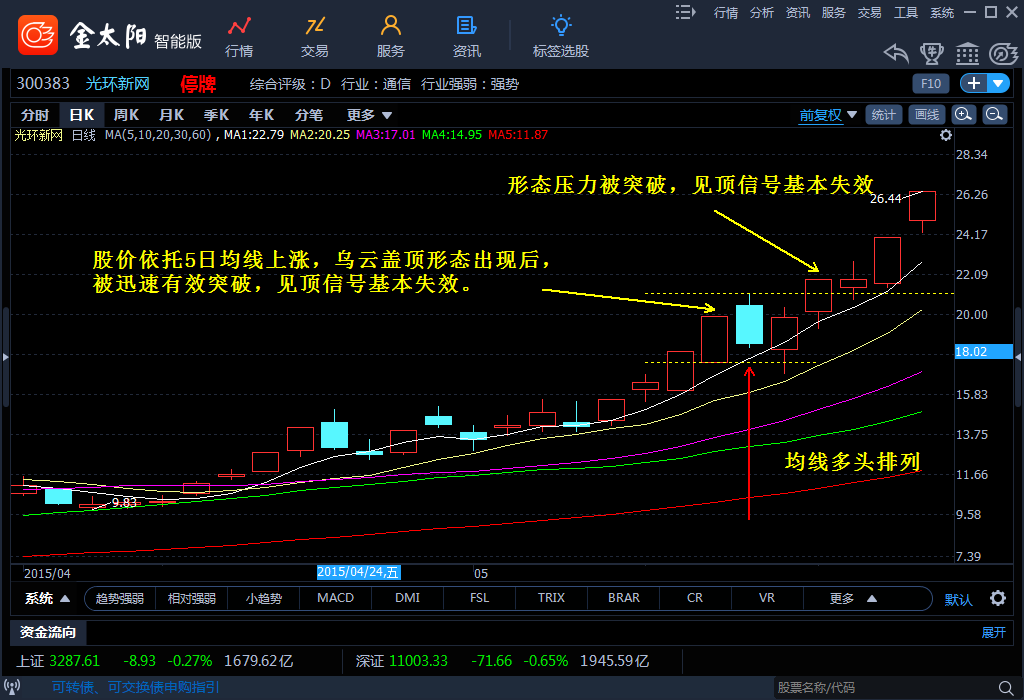Expand 更多 indicators in the bottom bar
Viewport: 1024px width, 700px height.
pos(853,598)
